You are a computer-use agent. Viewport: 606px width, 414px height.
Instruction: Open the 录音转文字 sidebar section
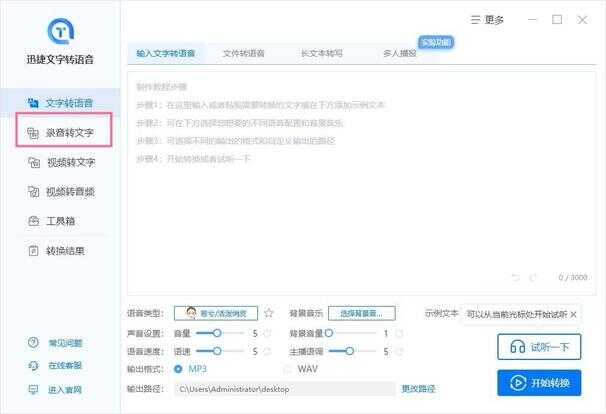[x=60, y=133]
